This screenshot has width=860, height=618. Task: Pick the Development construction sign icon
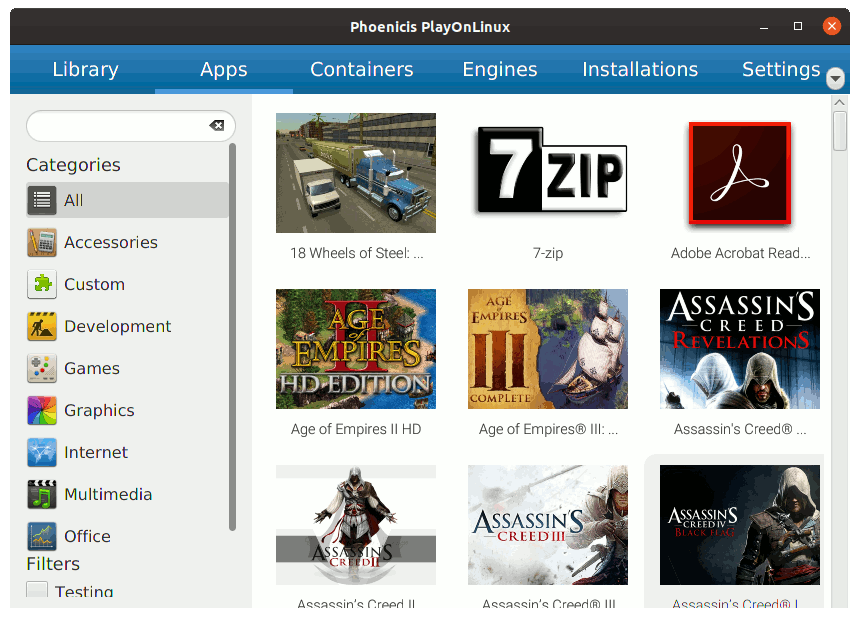click(42, 326)
